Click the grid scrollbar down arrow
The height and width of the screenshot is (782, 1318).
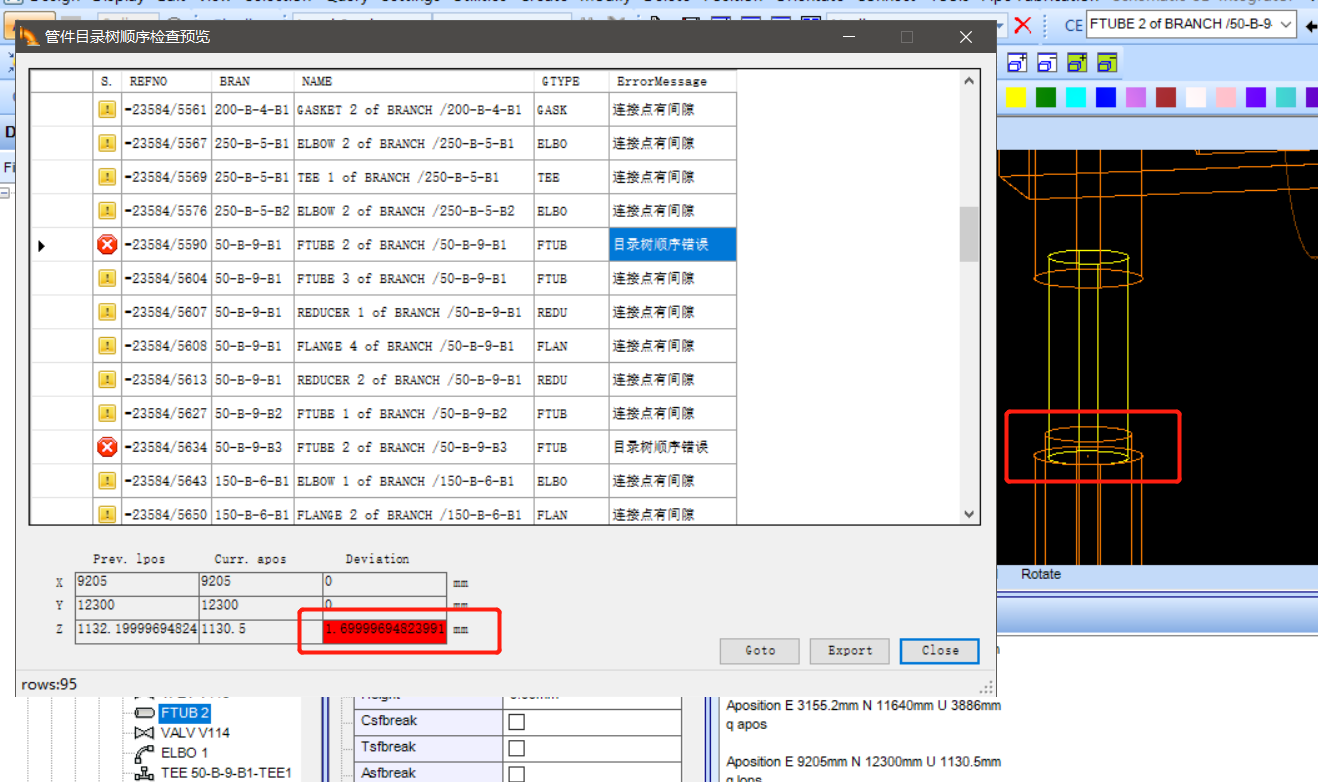tap(968, 513)
